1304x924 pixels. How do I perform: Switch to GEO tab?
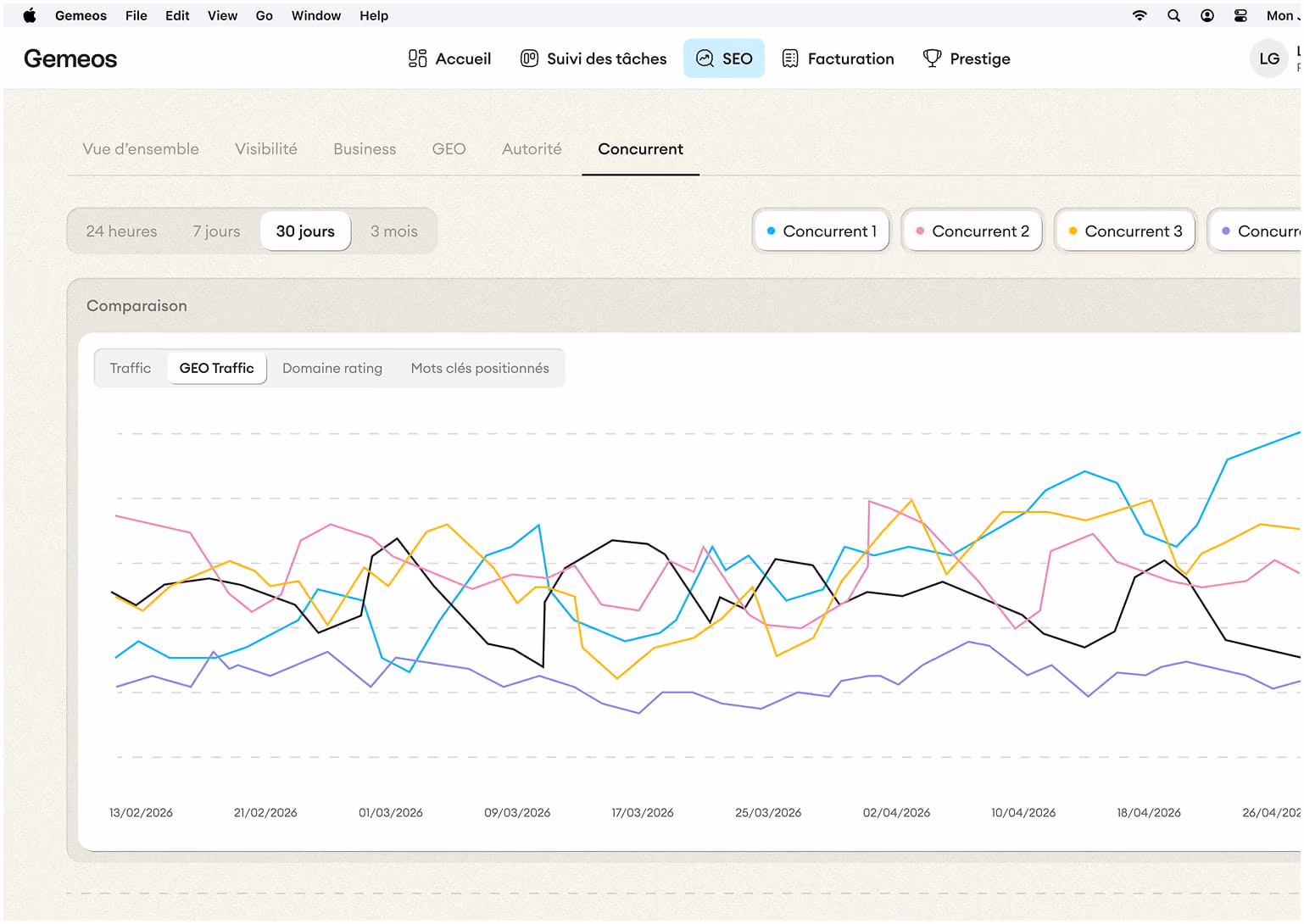(449, 148)
